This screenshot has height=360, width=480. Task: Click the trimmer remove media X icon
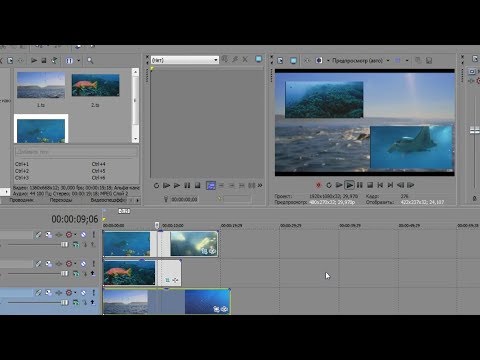tap(245, 59)
